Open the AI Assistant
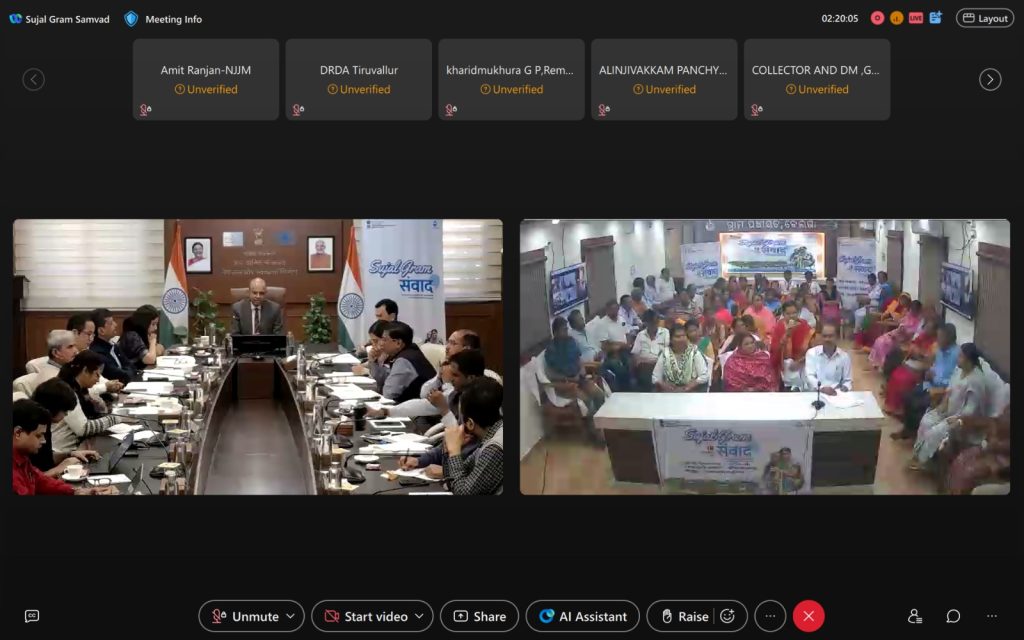Screen dimensions: 1024x640 [583, 616]
